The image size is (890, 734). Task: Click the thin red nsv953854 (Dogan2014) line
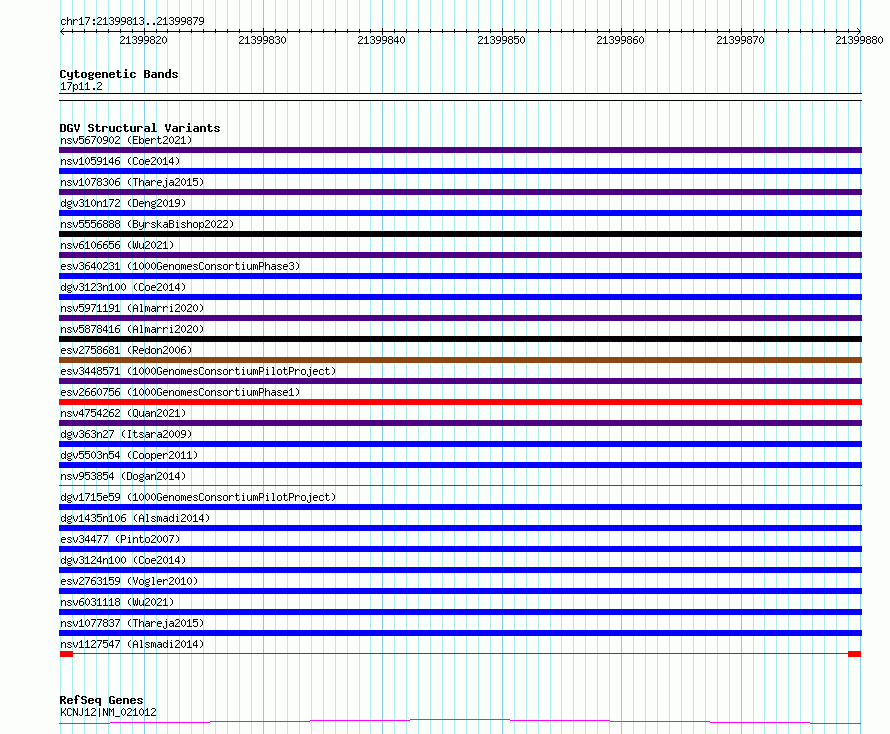coord(460,485)
